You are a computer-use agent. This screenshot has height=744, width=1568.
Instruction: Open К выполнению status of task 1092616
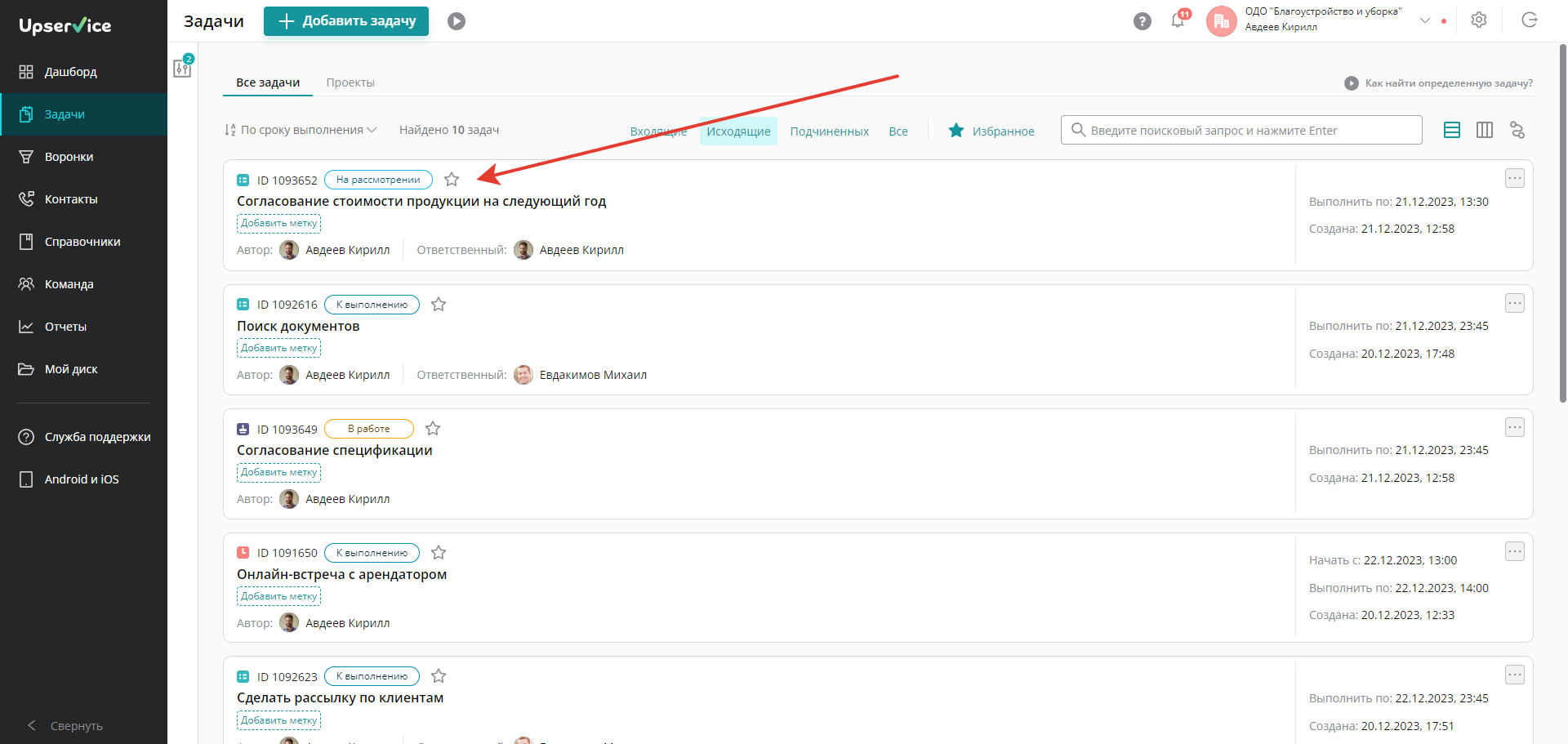click(372, 305)
